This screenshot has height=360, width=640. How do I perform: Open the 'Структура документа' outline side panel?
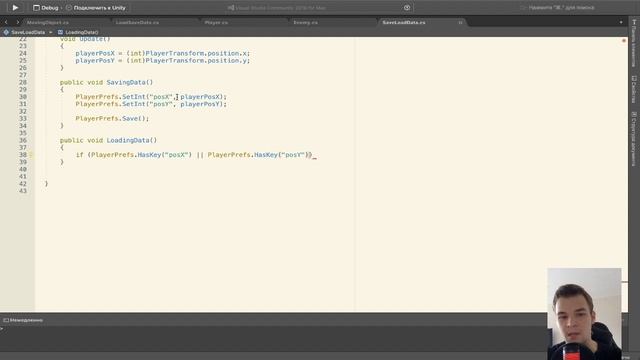click(634, 139)
